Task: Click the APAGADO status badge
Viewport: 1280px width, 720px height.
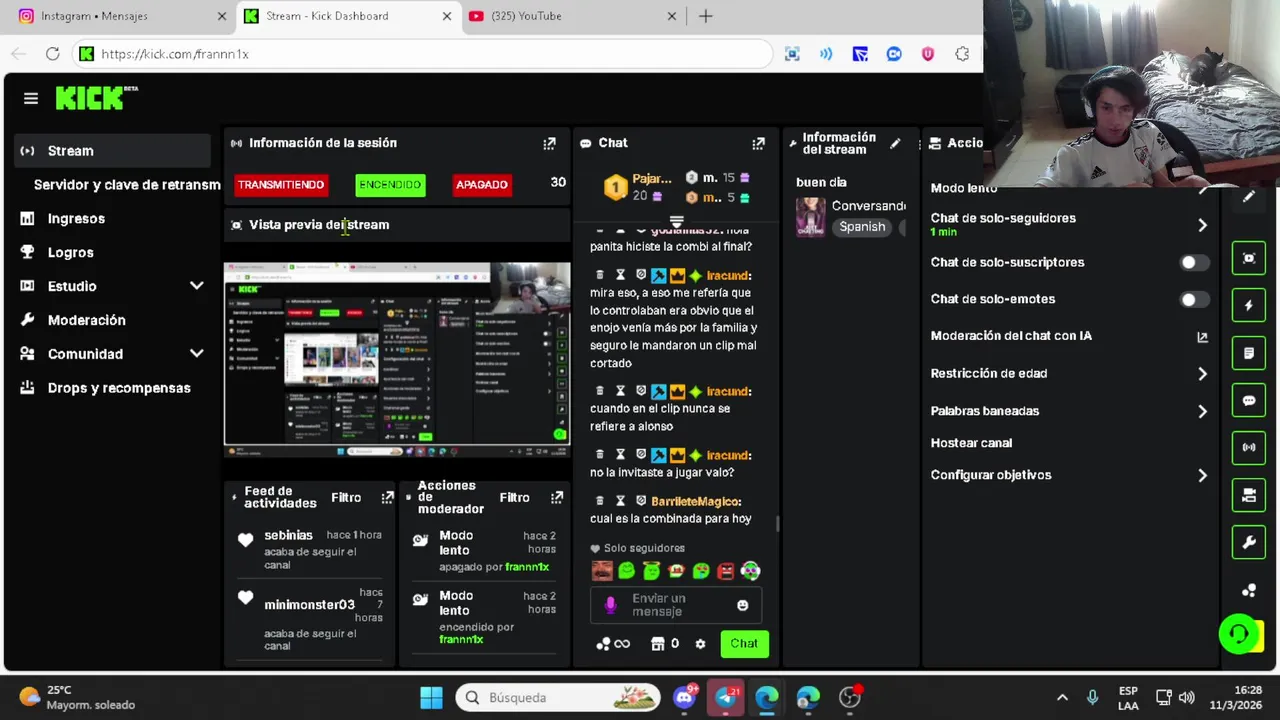Action: [482, 184]
